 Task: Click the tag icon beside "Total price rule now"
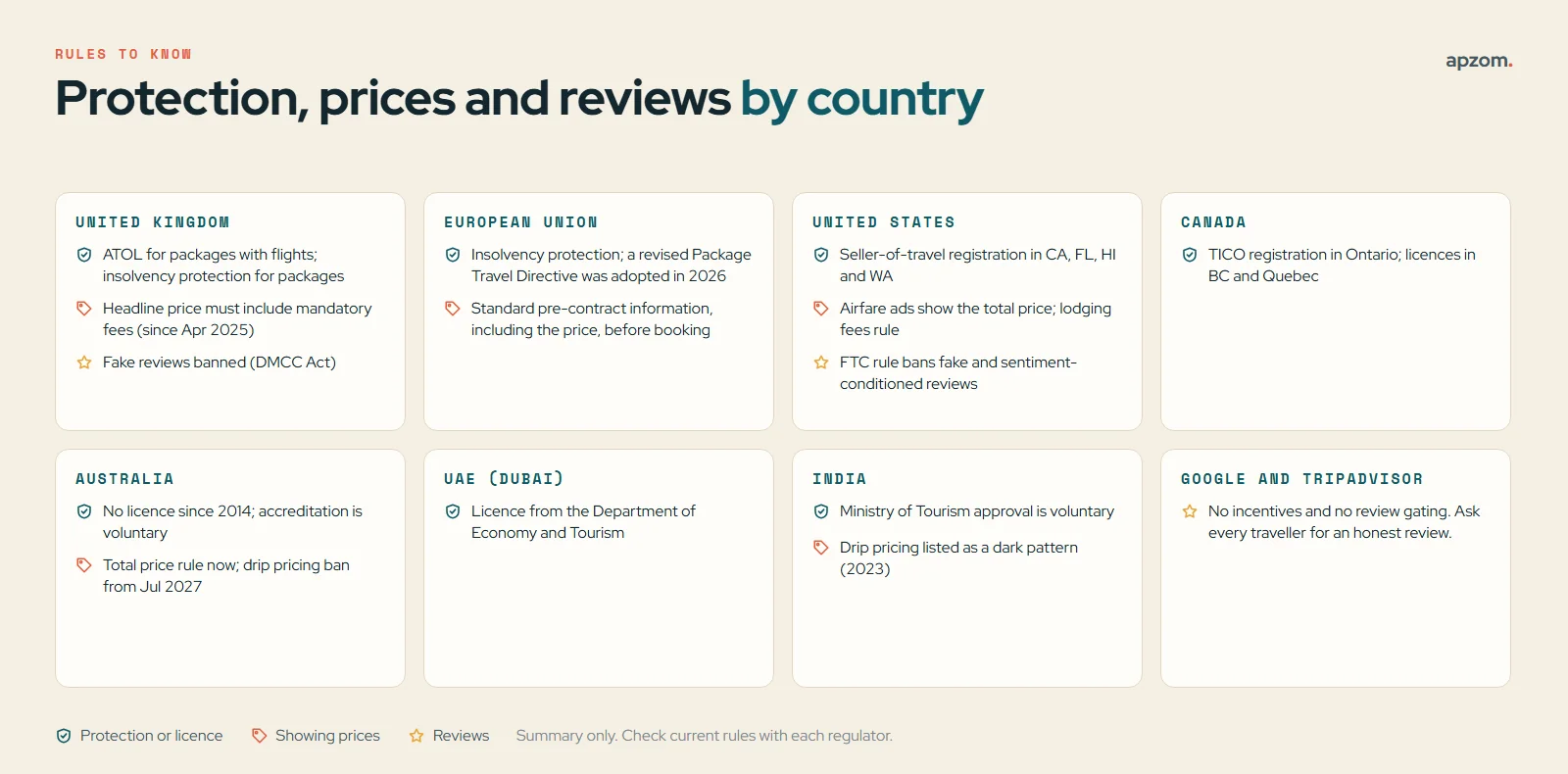pos(84,565)
